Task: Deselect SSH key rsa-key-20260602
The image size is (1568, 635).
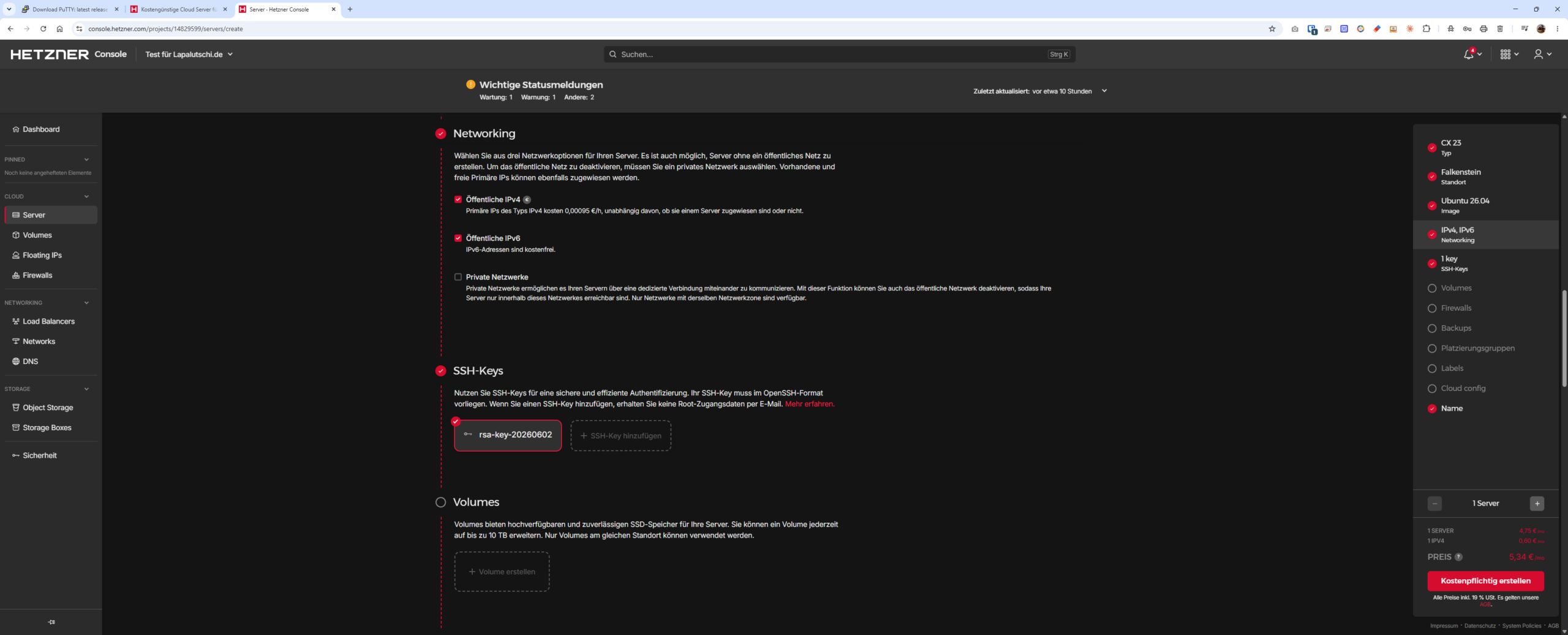Action: [508, 435]
